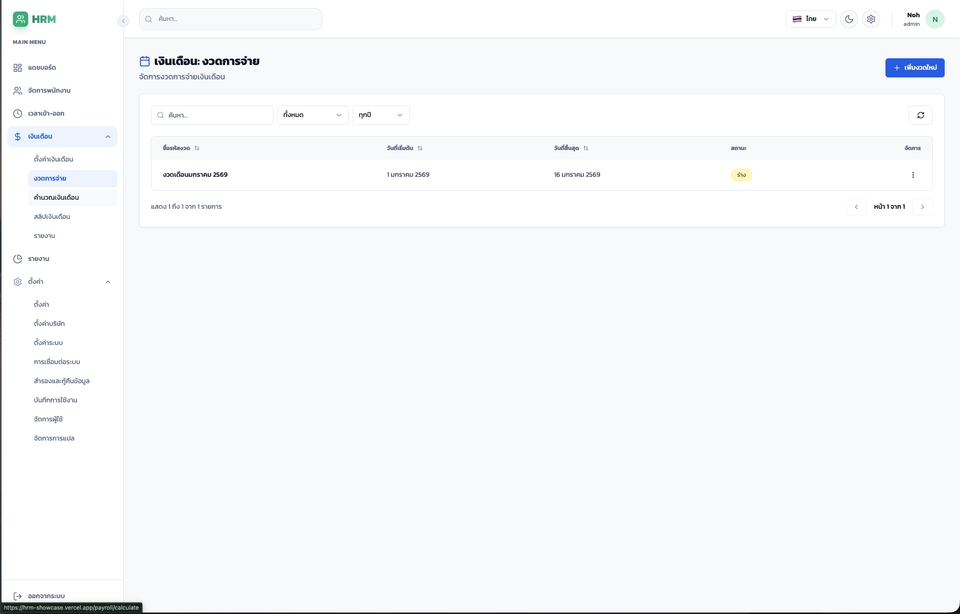Viewport: 960px width, 614px height.
Task: Open settings via the header gear icon
Action: pos(871,19)
